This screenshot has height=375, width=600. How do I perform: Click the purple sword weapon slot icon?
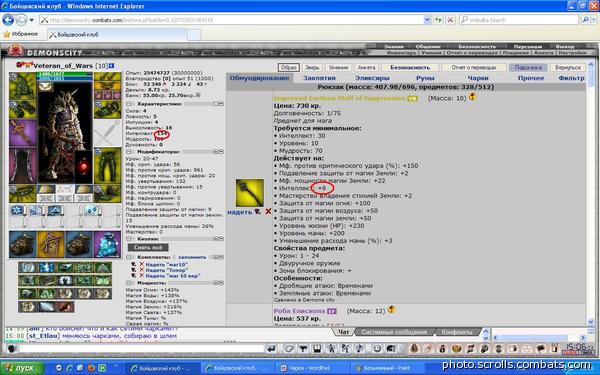(23, 133)
